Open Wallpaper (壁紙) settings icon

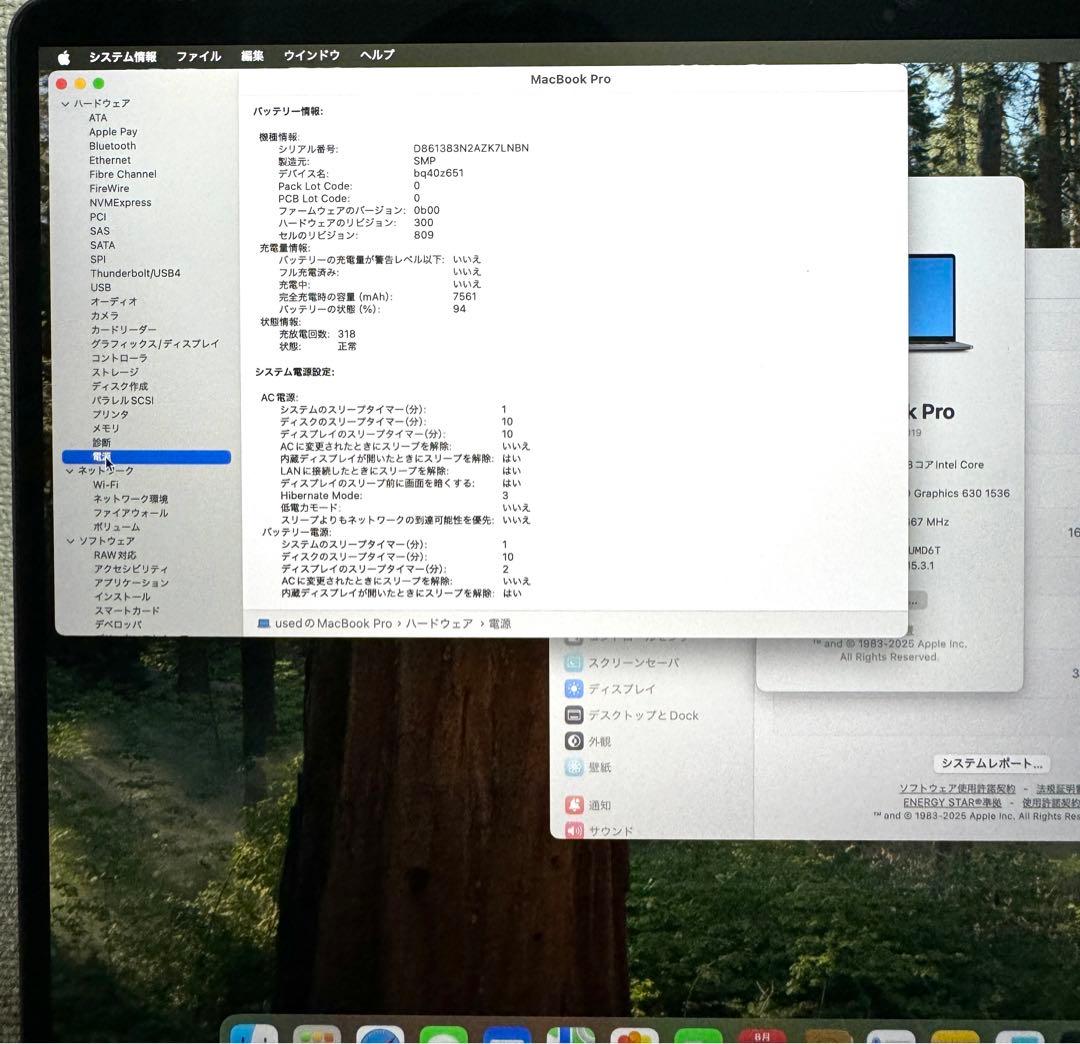(573, 767)
